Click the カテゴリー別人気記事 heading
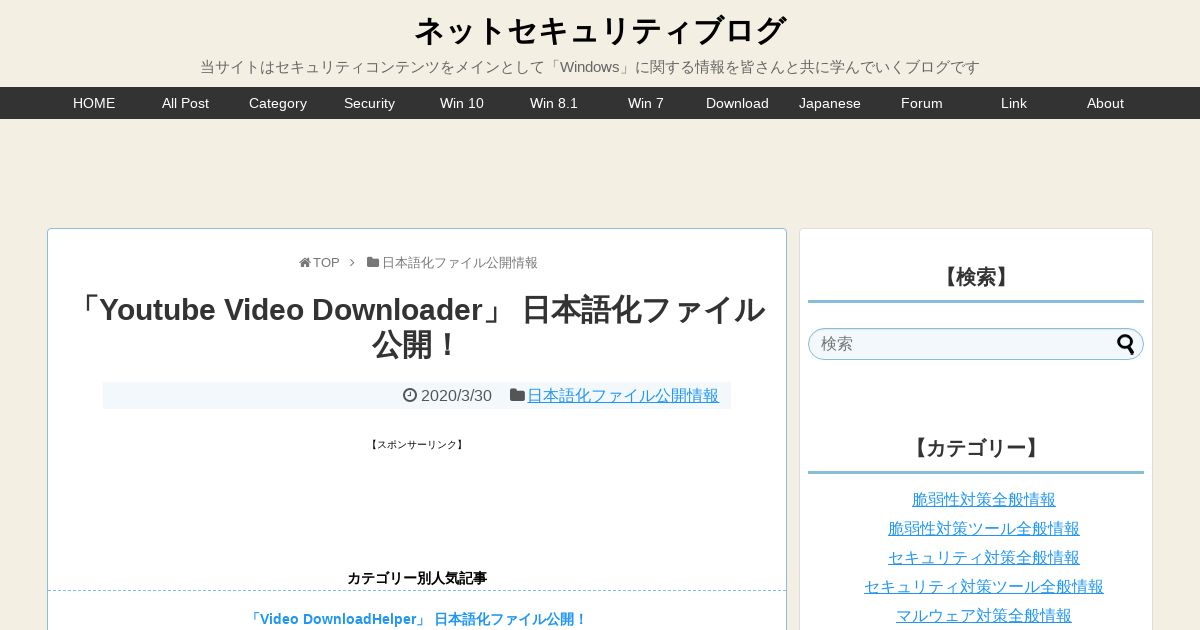The image size is (1200, 630). coord(417,578)
